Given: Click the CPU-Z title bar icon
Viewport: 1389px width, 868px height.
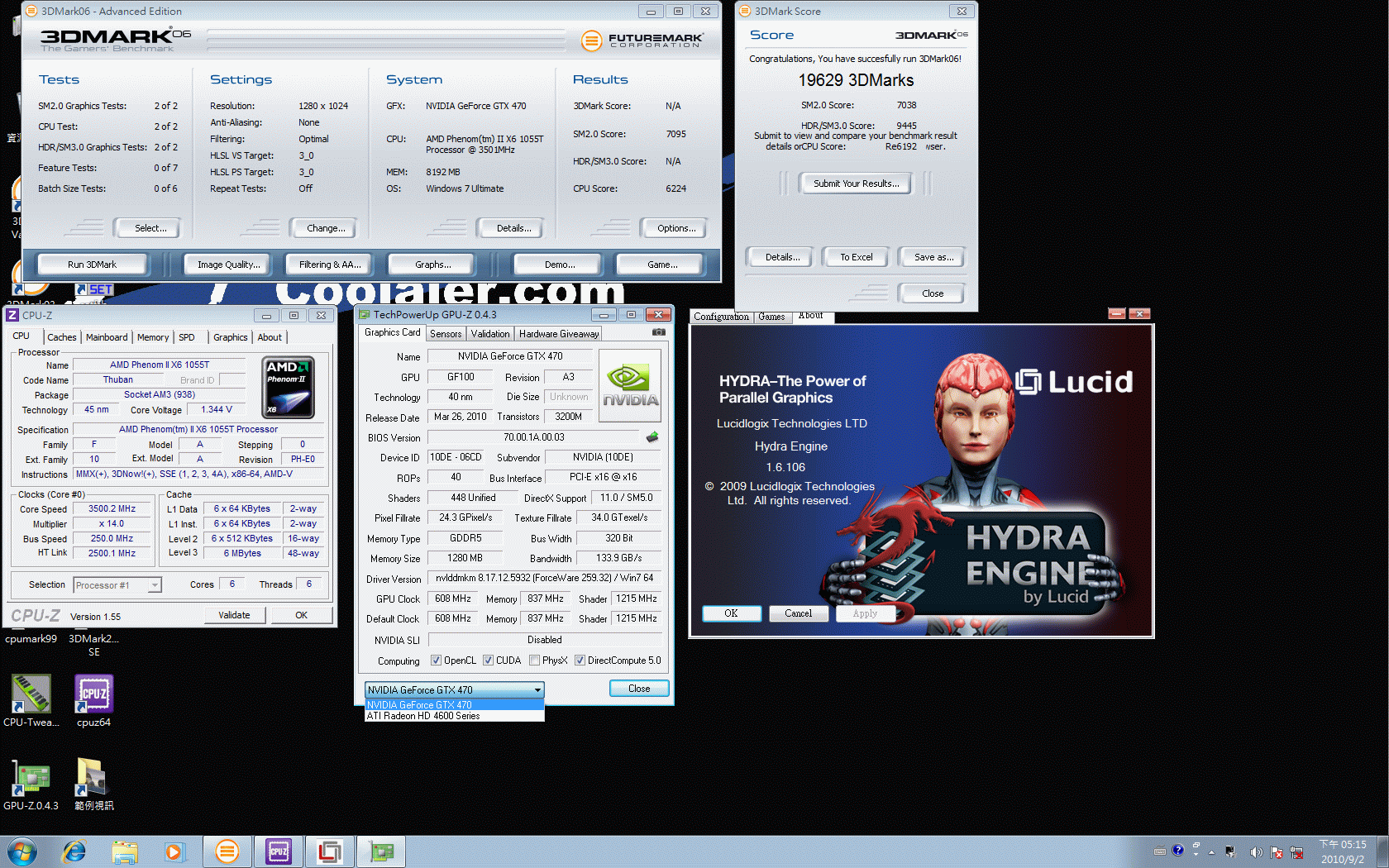Looking at the screenshot, I should point(12,315).
